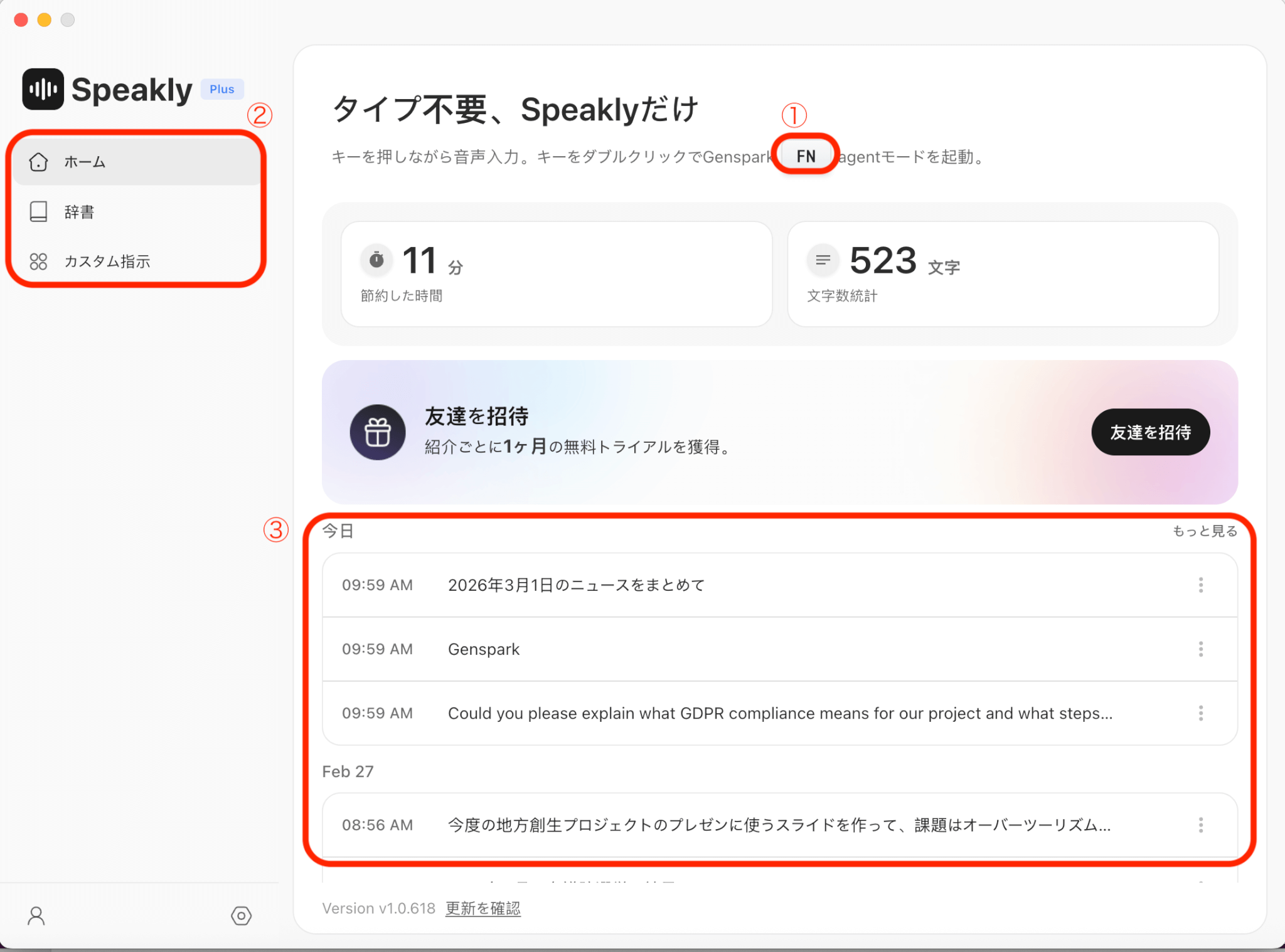The height and width of the screenshot is (952, 1285).
Task: Click the もっと見る link
Action: pyautogui.click(x=1204, y=531)
